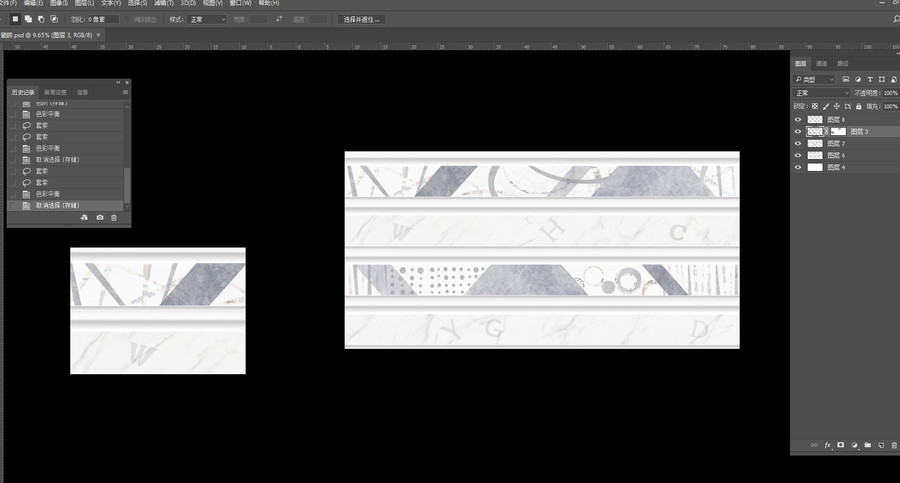Screen dimensions: 900x483
Task: Create new snapshot camera icon in History
Action: coord(100,218)
